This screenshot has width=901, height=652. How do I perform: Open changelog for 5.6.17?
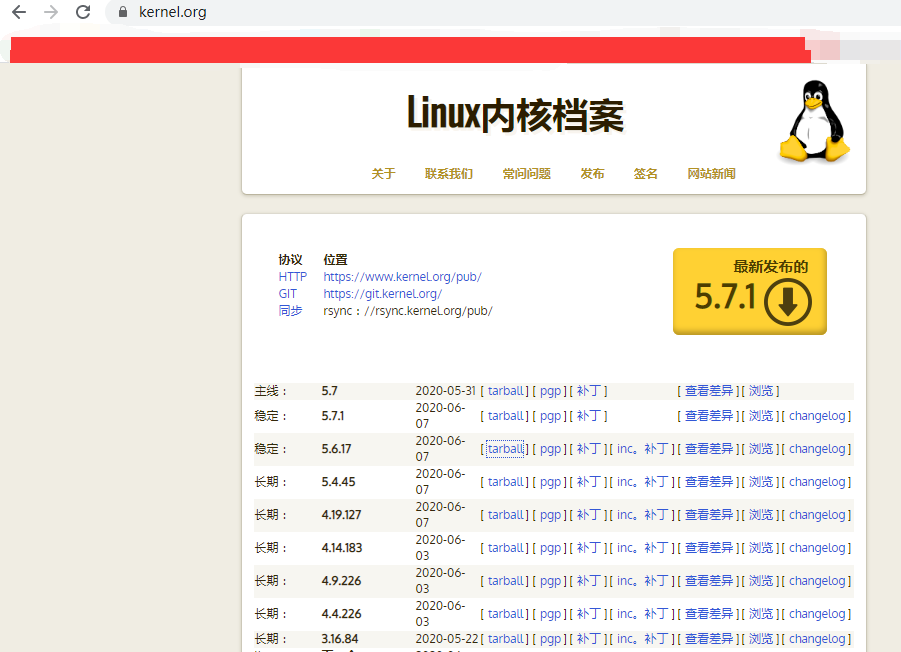click(817, 449)
